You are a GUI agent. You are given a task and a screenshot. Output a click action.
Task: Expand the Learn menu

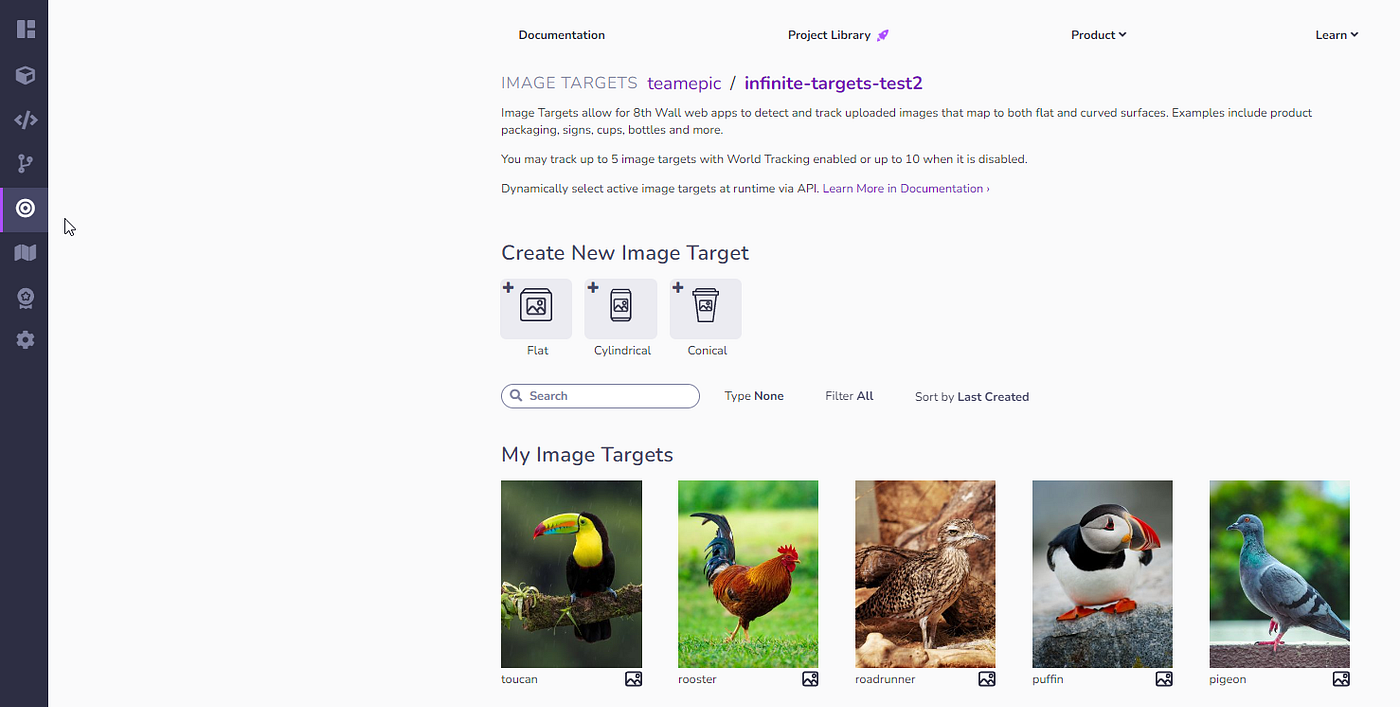[x=1337, y=35]
